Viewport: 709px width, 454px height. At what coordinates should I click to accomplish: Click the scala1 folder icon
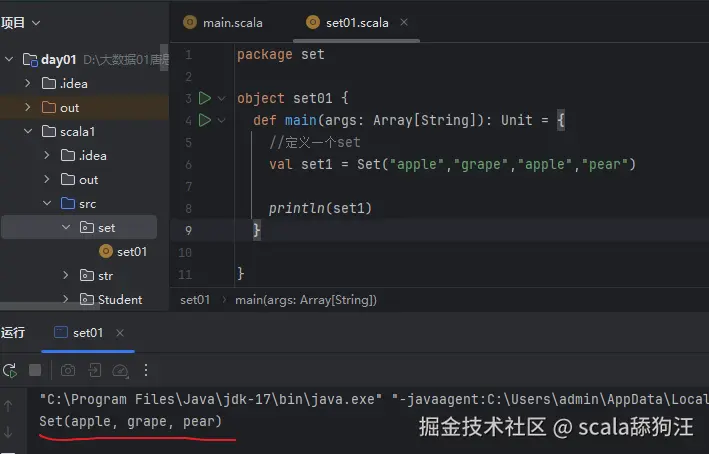click(48, 131)
